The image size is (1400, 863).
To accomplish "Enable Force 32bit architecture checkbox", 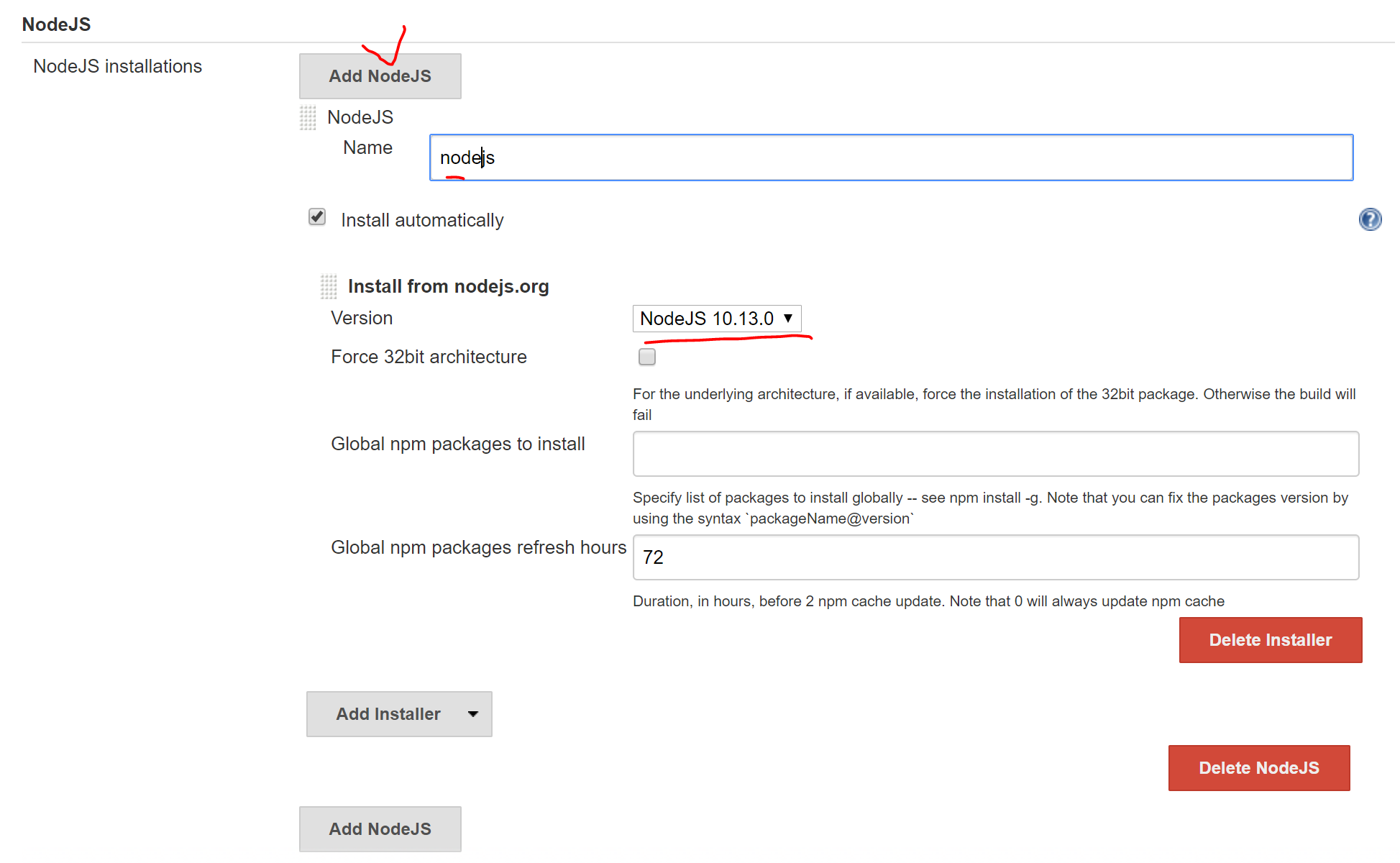I will click(x=647, y=357).
